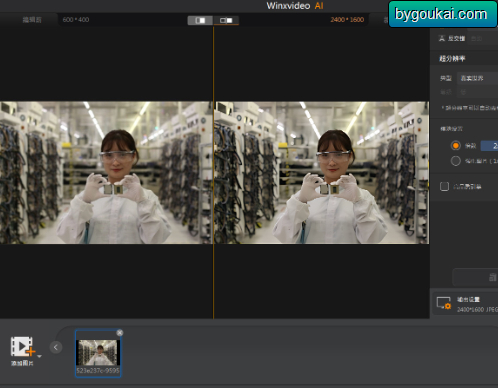Tick the checkbox below the scaling options
Image resolution: width=498 pixels, height=388 pixels.
pyautogui.click(x=444, y=186)
